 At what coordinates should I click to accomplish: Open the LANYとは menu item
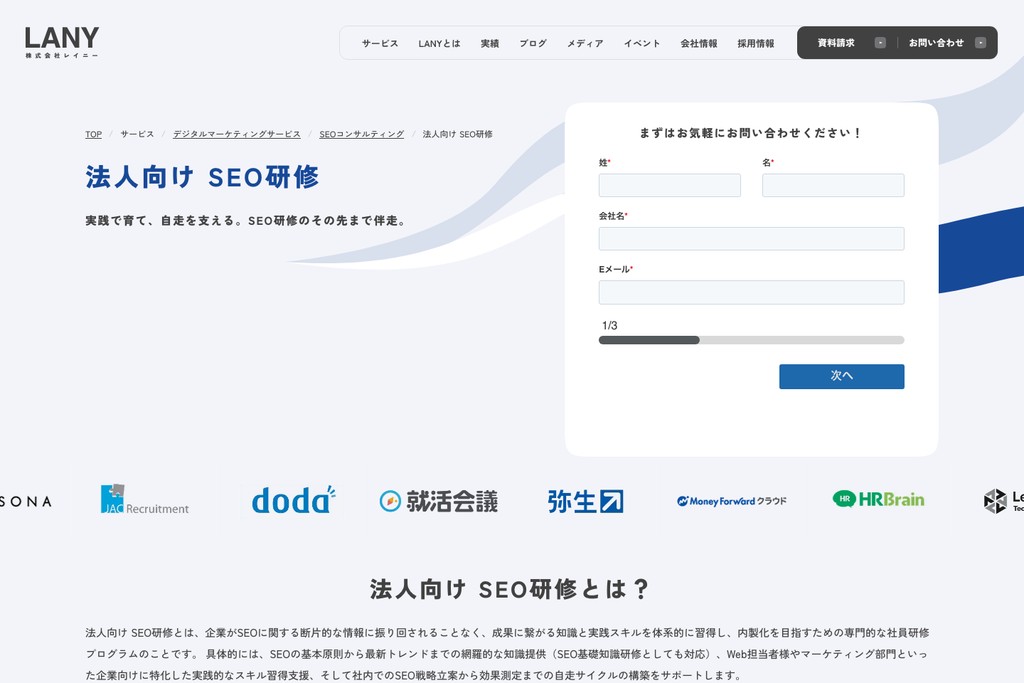point(439,43)
